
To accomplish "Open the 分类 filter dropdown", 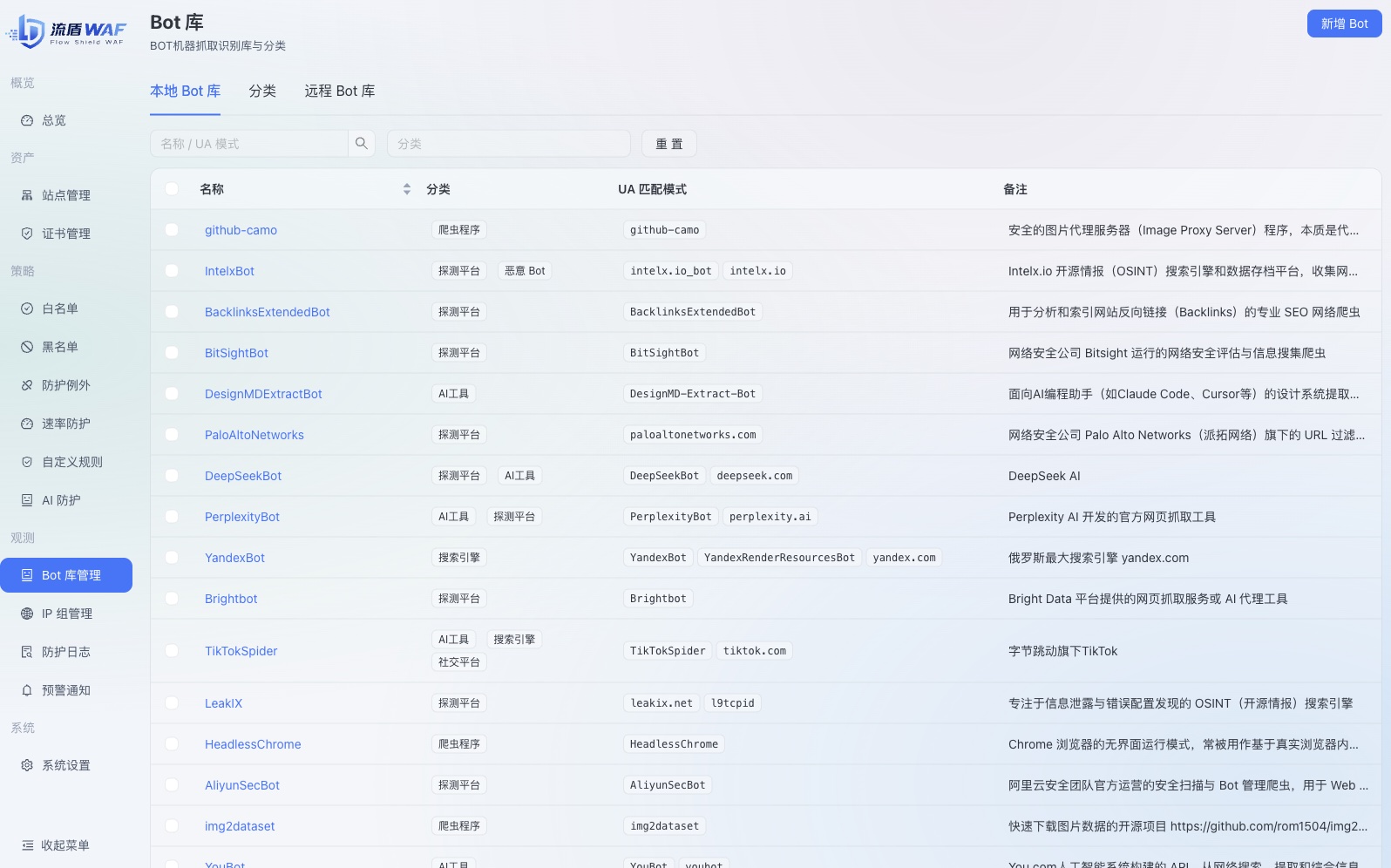I will tap(509, 144).
